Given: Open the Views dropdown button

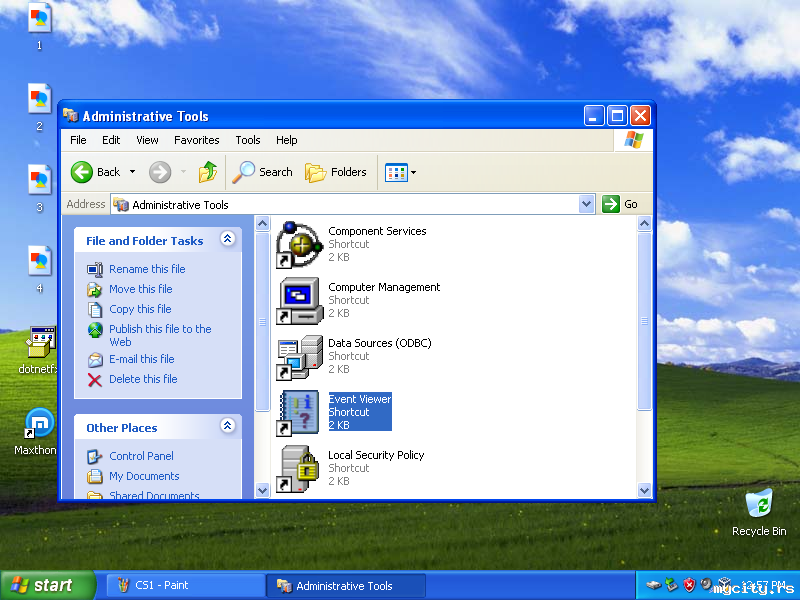Looking at the screenshot, I should (x=401, y=172).
